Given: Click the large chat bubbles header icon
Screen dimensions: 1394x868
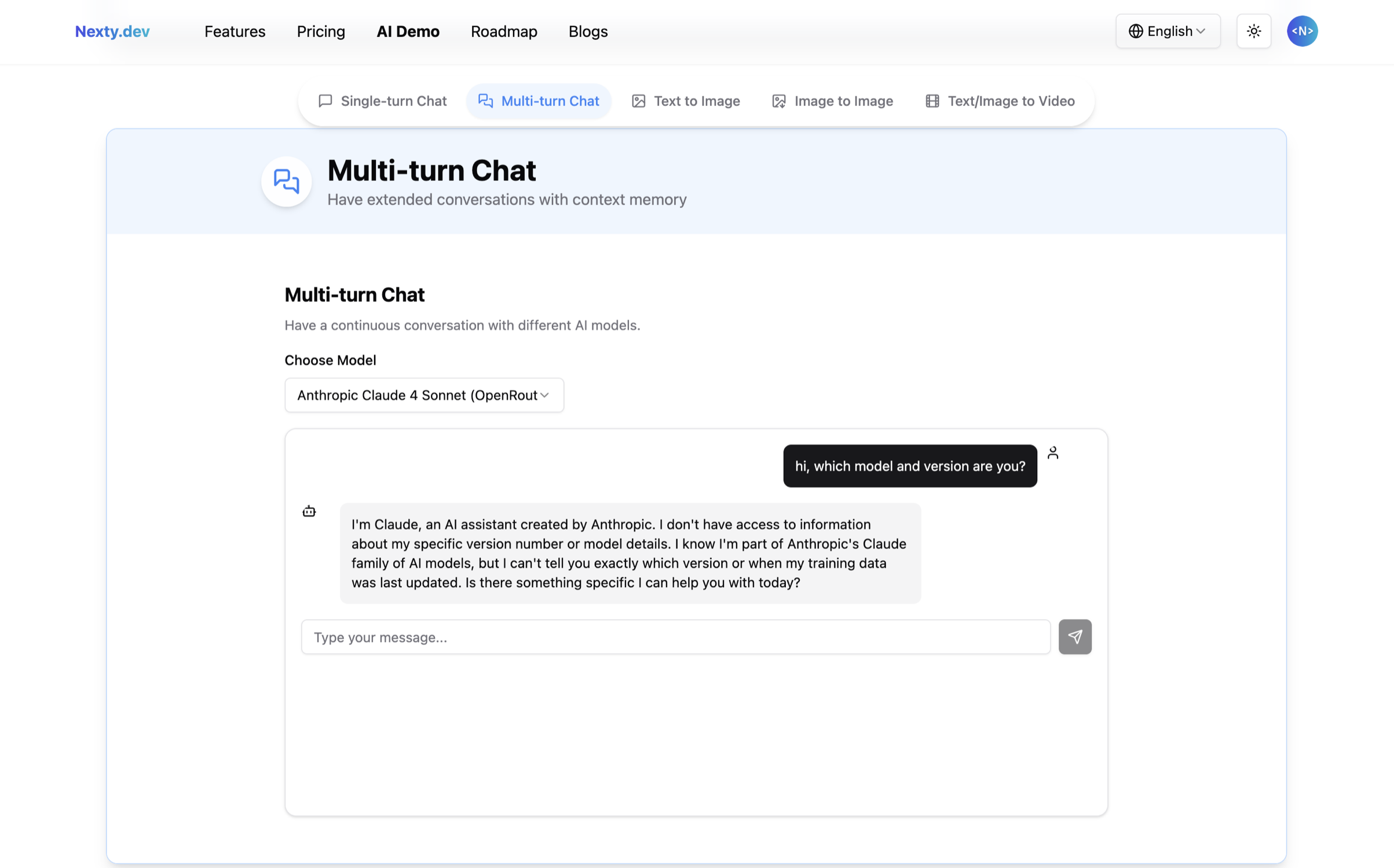Looking at the screenshot, I should tap(286, 181).
